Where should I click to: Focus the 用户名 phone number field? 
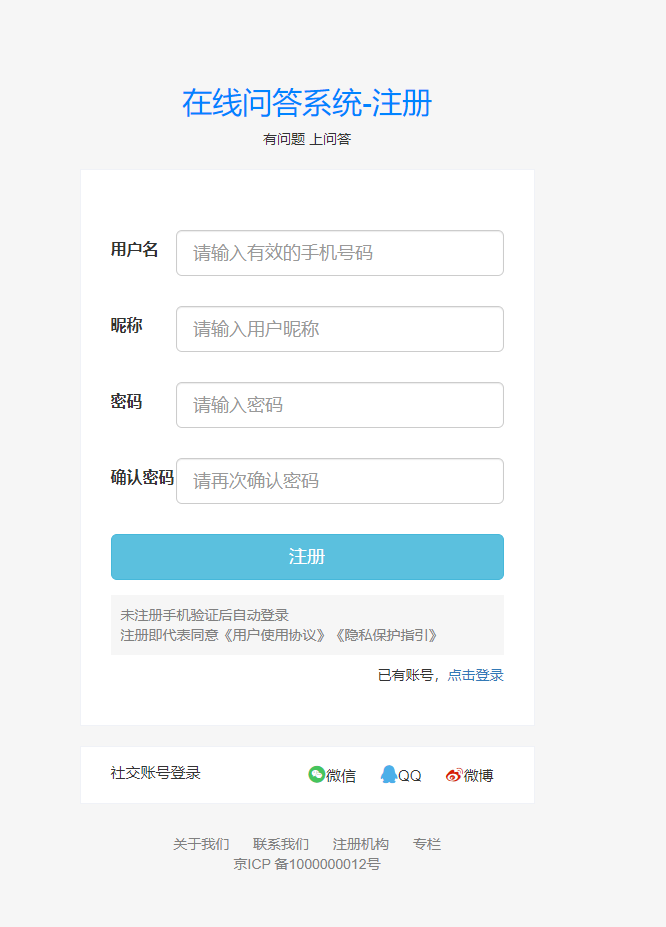click(340, 253)
